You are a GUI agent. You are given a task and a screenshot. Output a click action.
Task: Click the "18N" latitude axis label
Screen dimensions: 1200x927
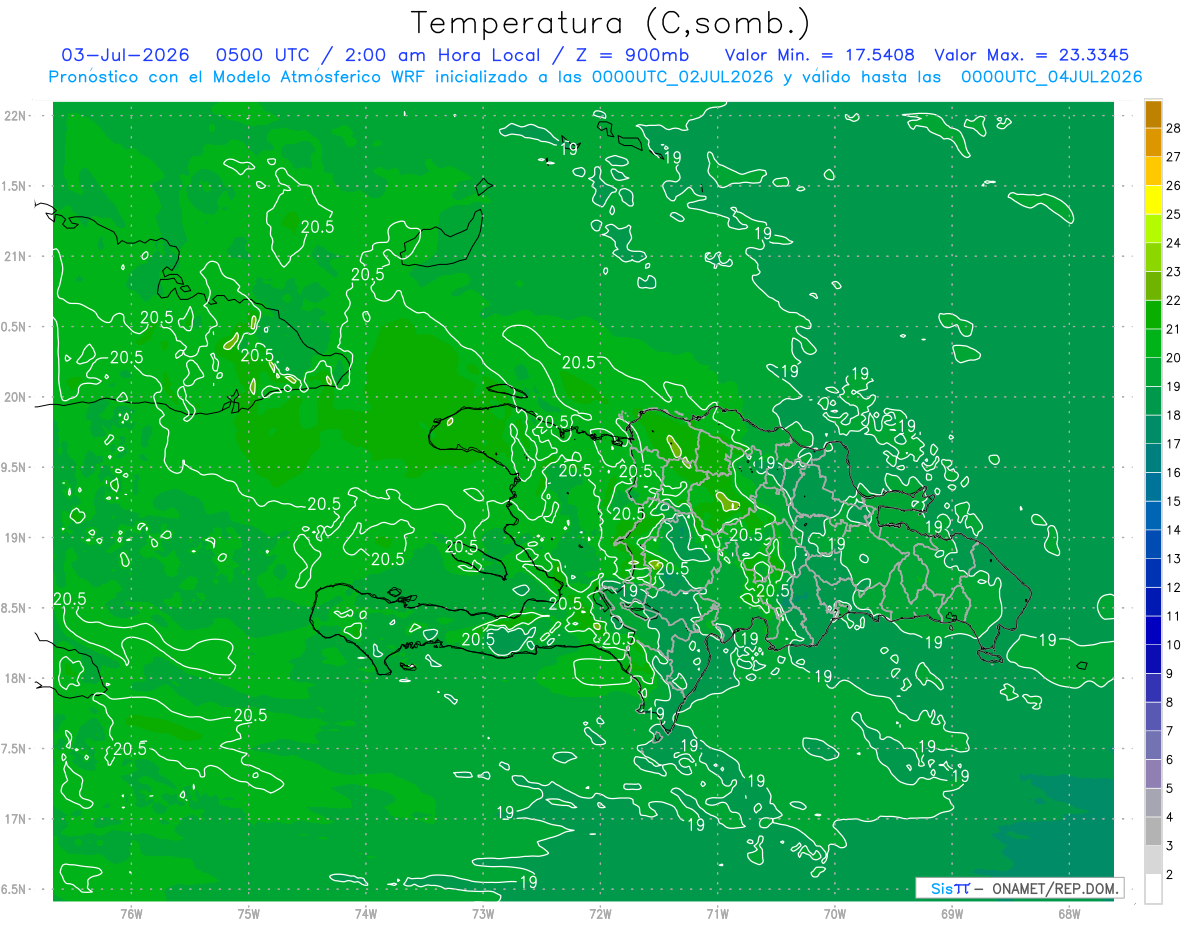click(x=15, y=678)
